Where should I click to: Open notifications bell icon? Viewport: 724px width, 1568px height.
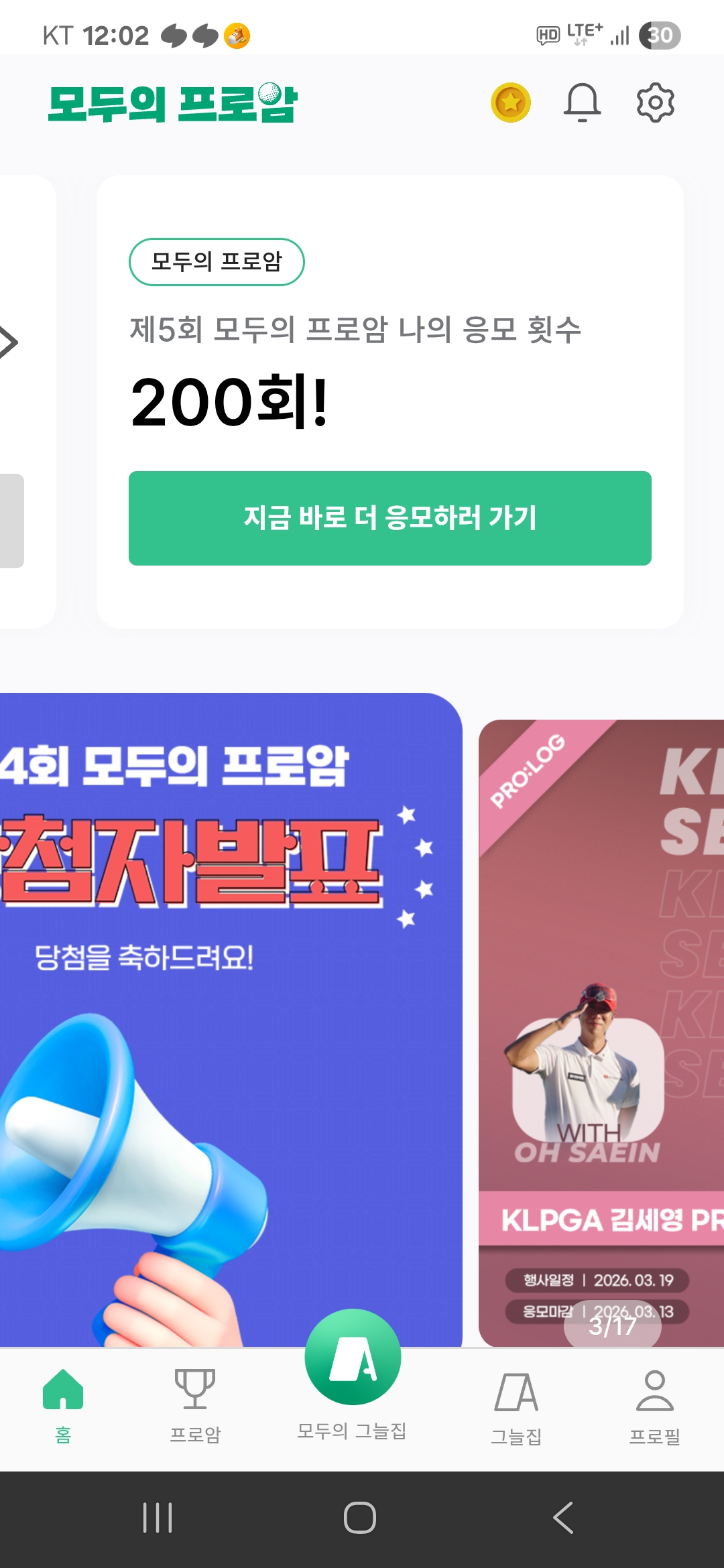click(582, 103)
